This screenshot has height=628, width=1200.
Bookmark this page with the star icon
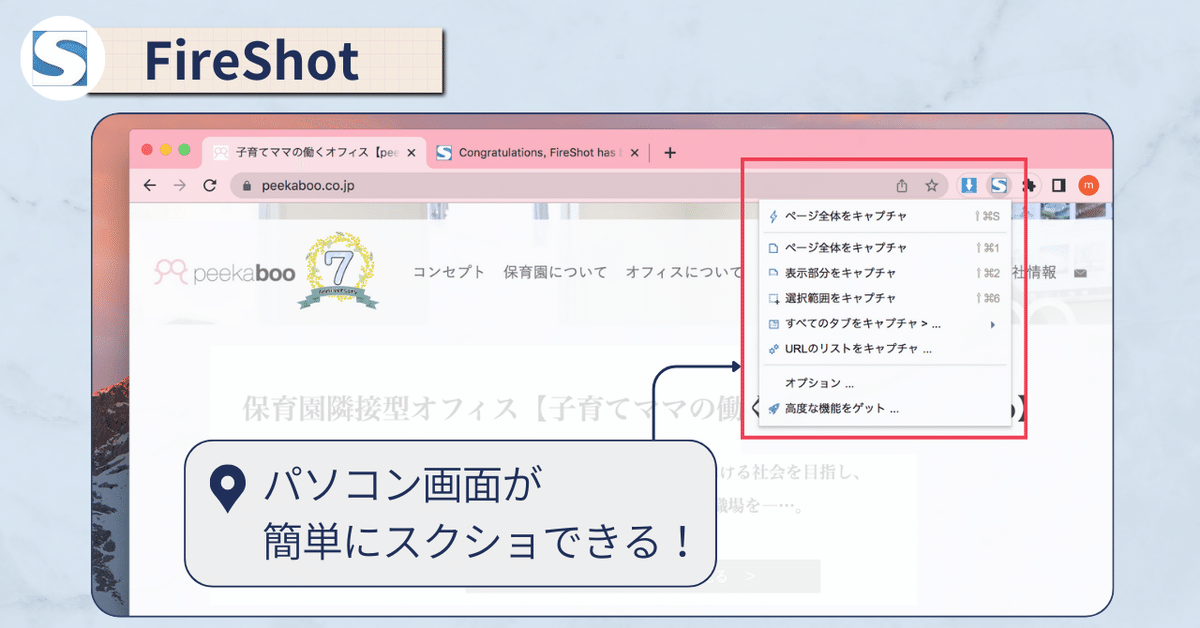[x=931, y=185]
